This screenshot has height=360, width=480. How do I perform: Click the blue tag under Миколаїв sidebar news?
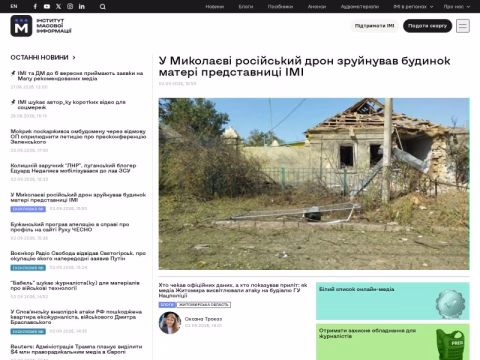coord(28,209)
